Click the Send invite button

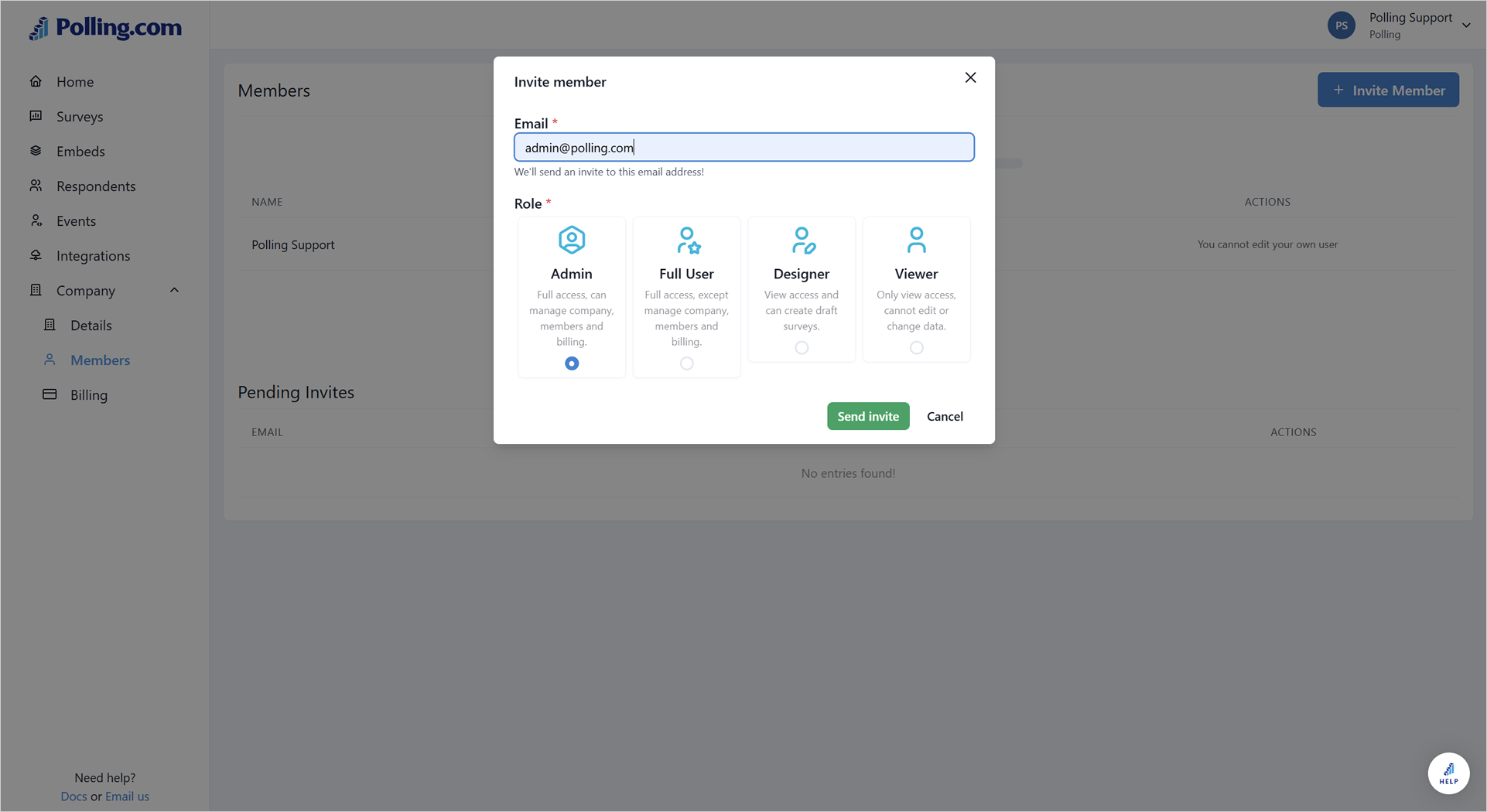[x=868, y=416]
